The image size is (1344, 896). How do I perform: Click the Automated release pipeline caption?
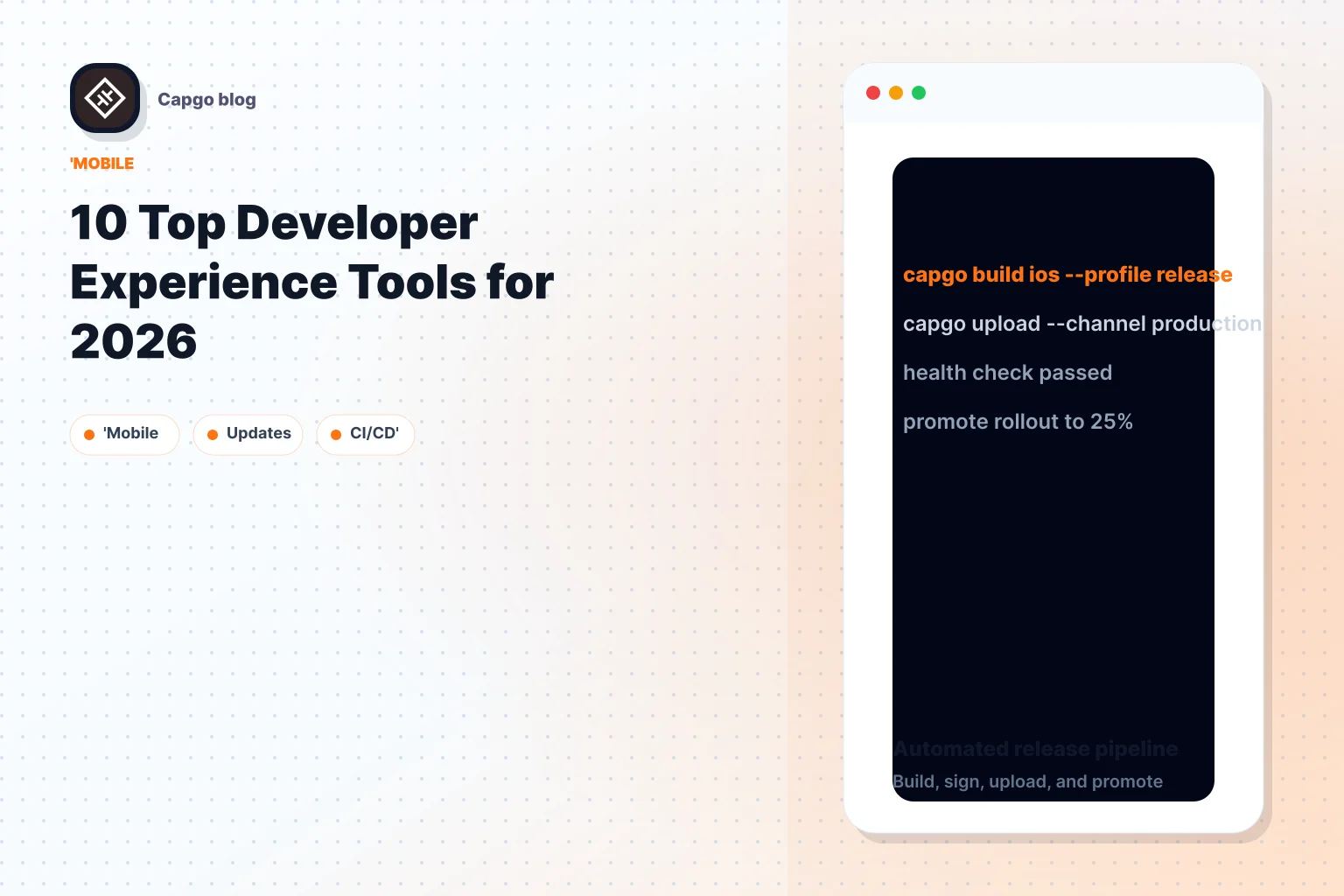coord(1035,749)
